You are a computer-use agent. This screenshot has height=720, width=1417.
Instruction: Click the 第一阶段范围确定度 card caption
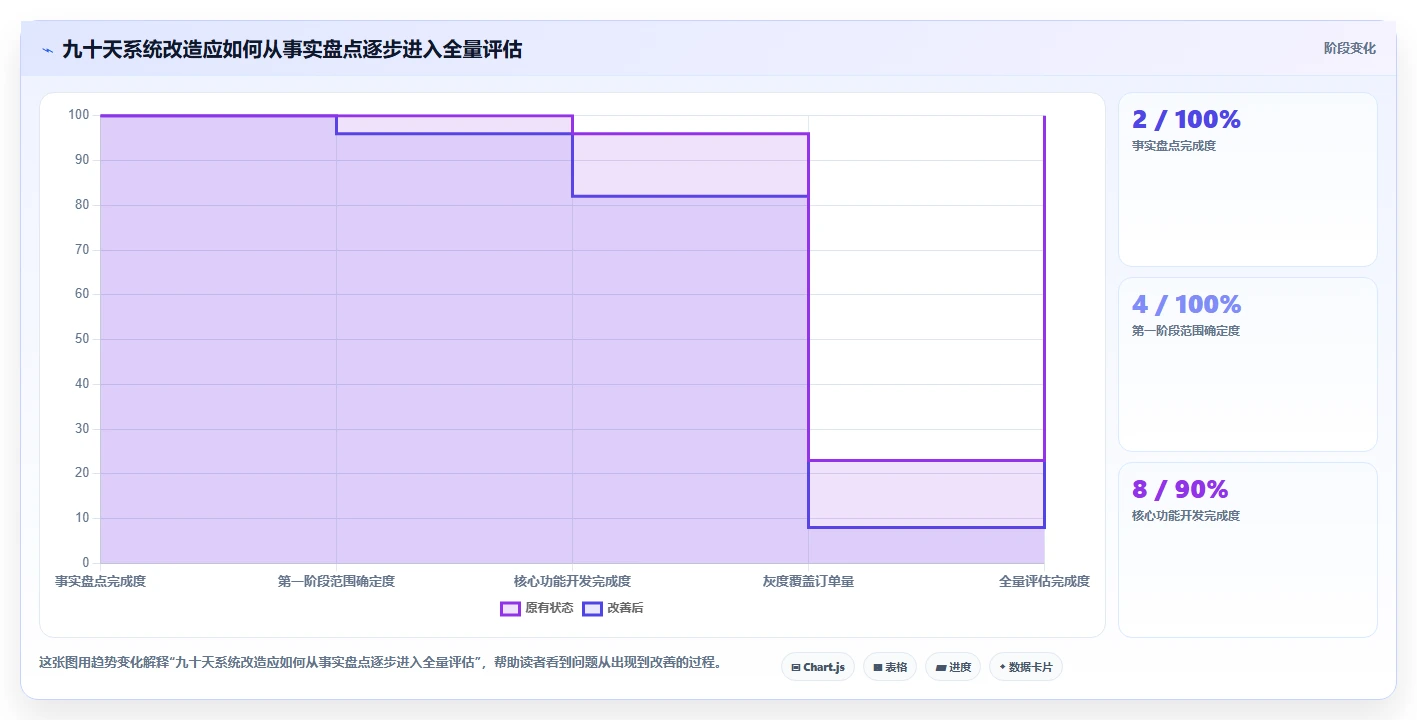tap(1186, 331)
